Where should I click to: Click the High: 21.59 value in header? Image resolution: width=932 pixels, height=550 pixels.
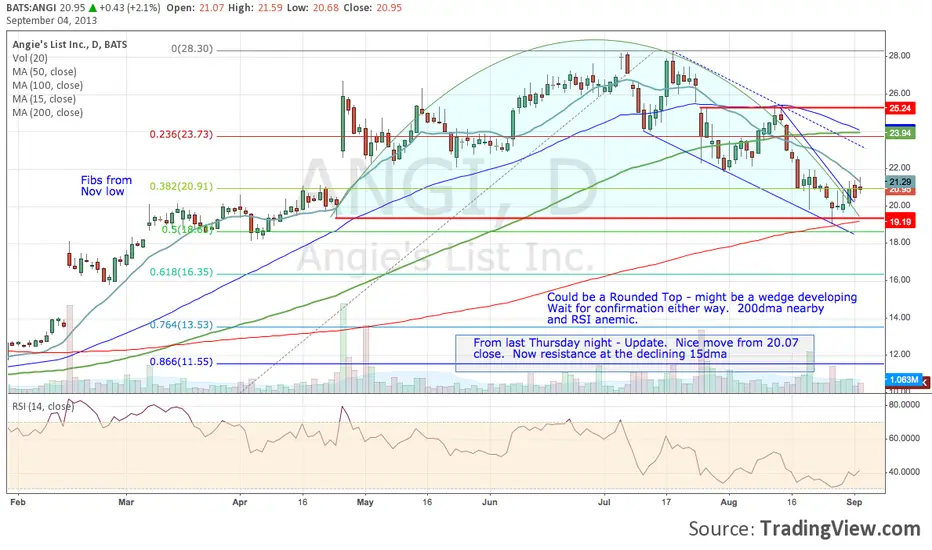click(258, 8)
